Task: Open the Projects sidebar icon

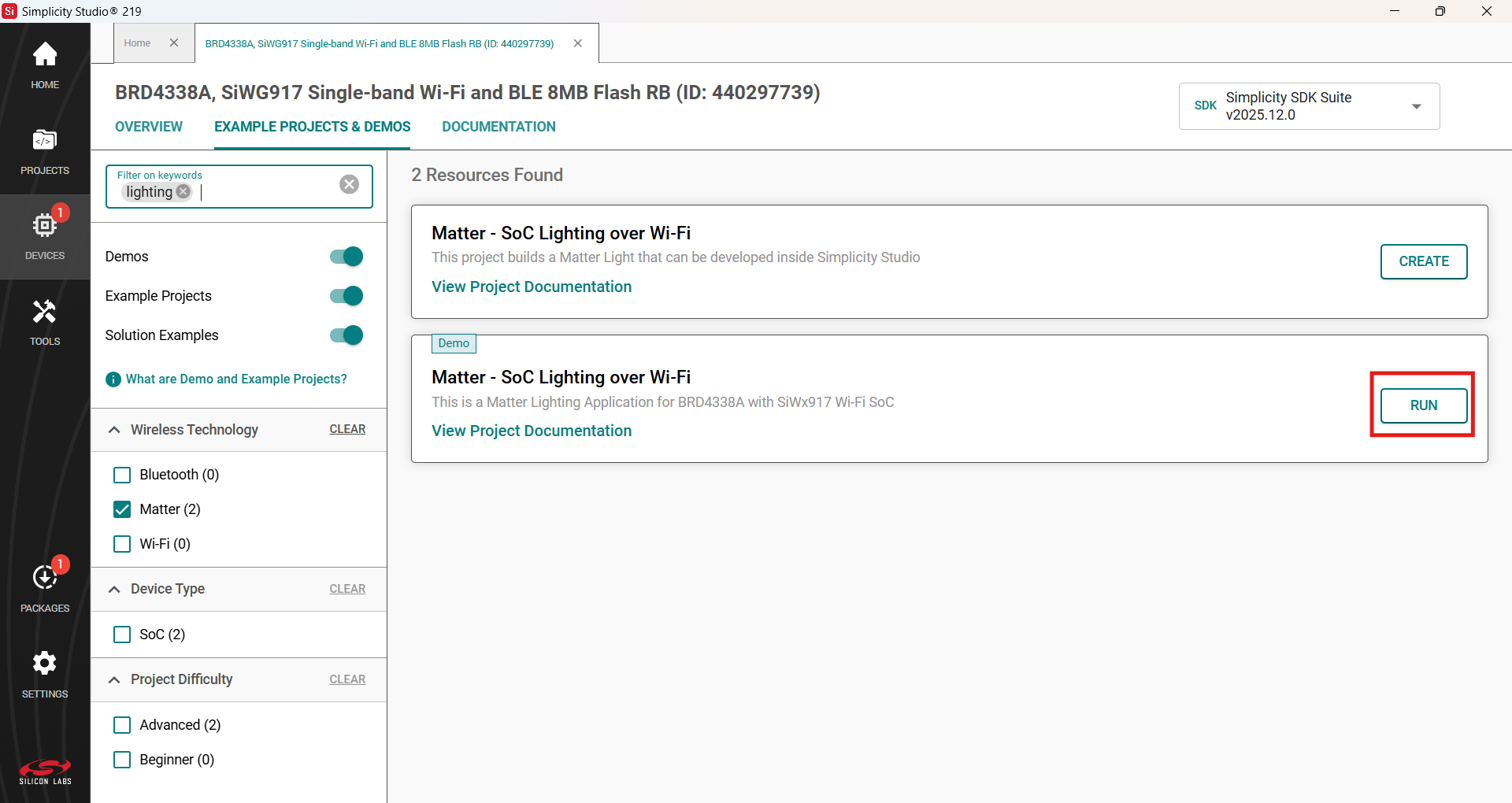Action: [45, 151]
